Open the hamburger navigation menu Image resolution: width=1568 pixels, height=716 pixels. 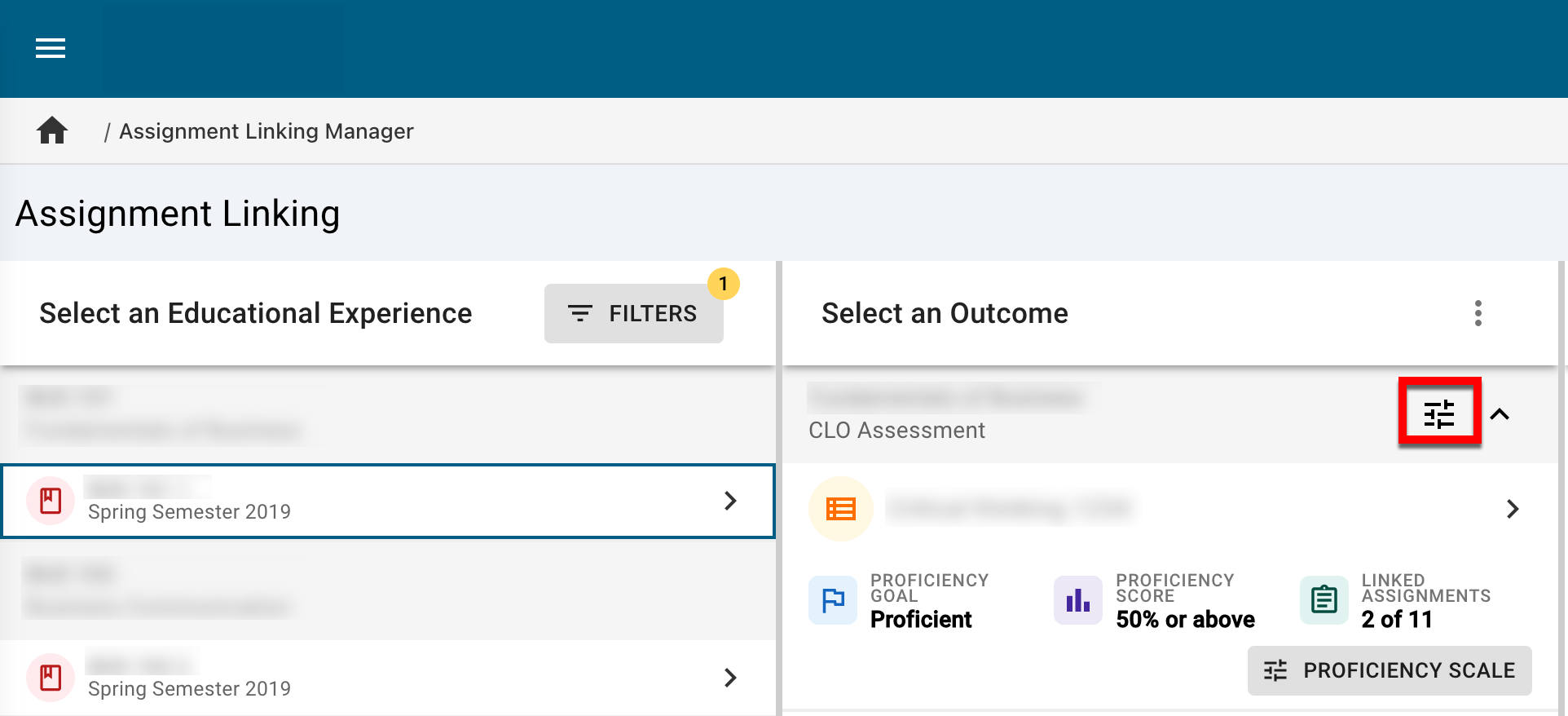51,49
